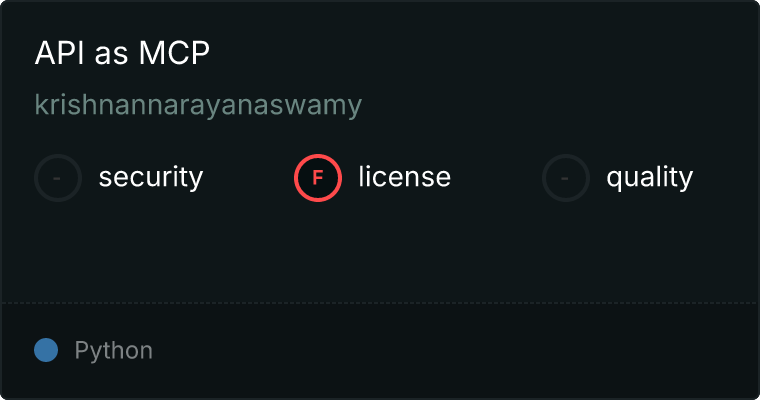Open the API as MCP title
The image size is (760, 400).
point(122,52)
